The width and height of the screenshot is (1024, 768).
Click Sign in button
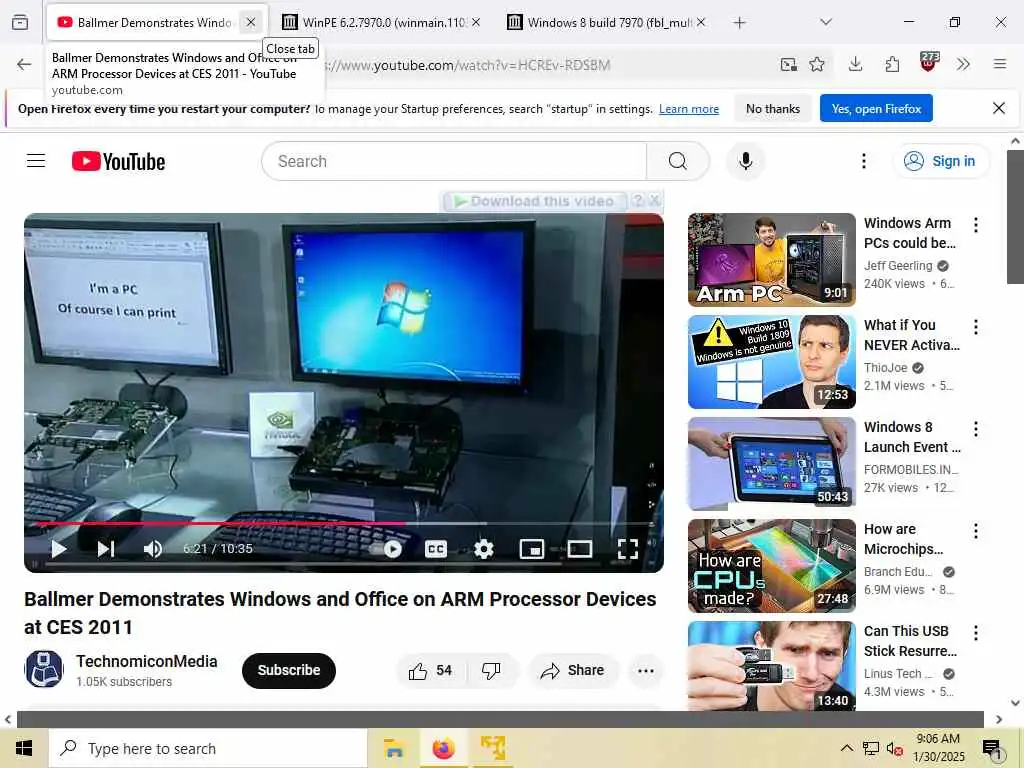941,161
